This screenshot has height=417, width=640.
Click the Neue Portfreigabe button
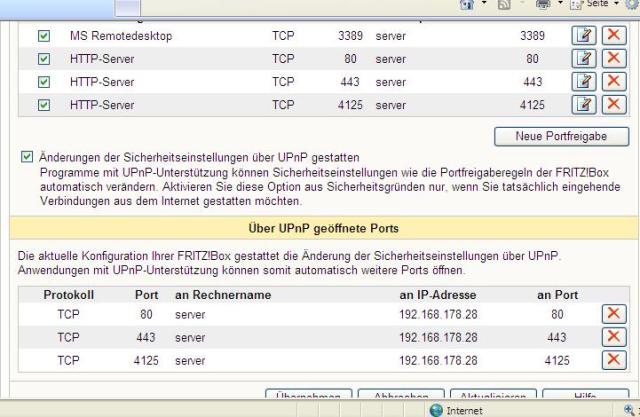click(561, 136)
